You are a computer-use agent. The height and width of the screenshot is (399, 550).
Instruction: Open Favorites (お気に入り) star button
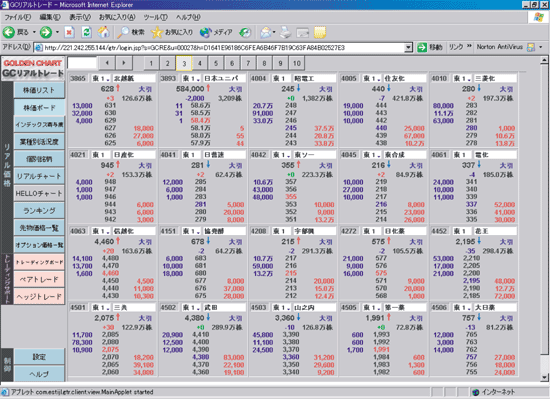coord(172,32)
